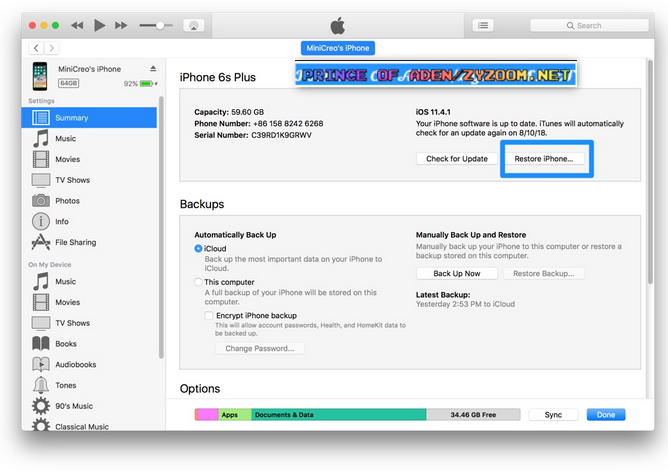Open the Classical Music playlist
The width and height of the screenshot is (668, 472).
click(89, 426)
